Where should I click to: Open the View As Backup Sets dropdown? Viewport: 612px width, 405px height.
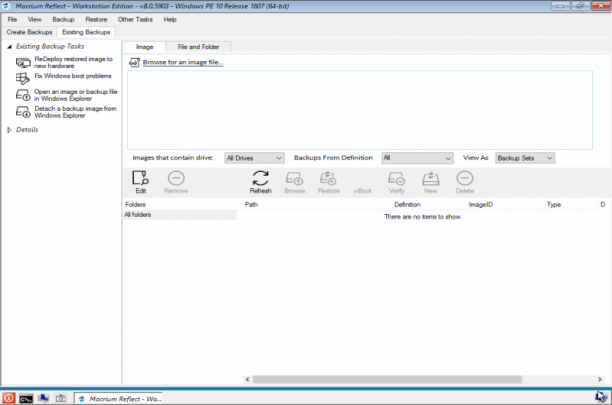pyautogui.click(x=525, y=158)
